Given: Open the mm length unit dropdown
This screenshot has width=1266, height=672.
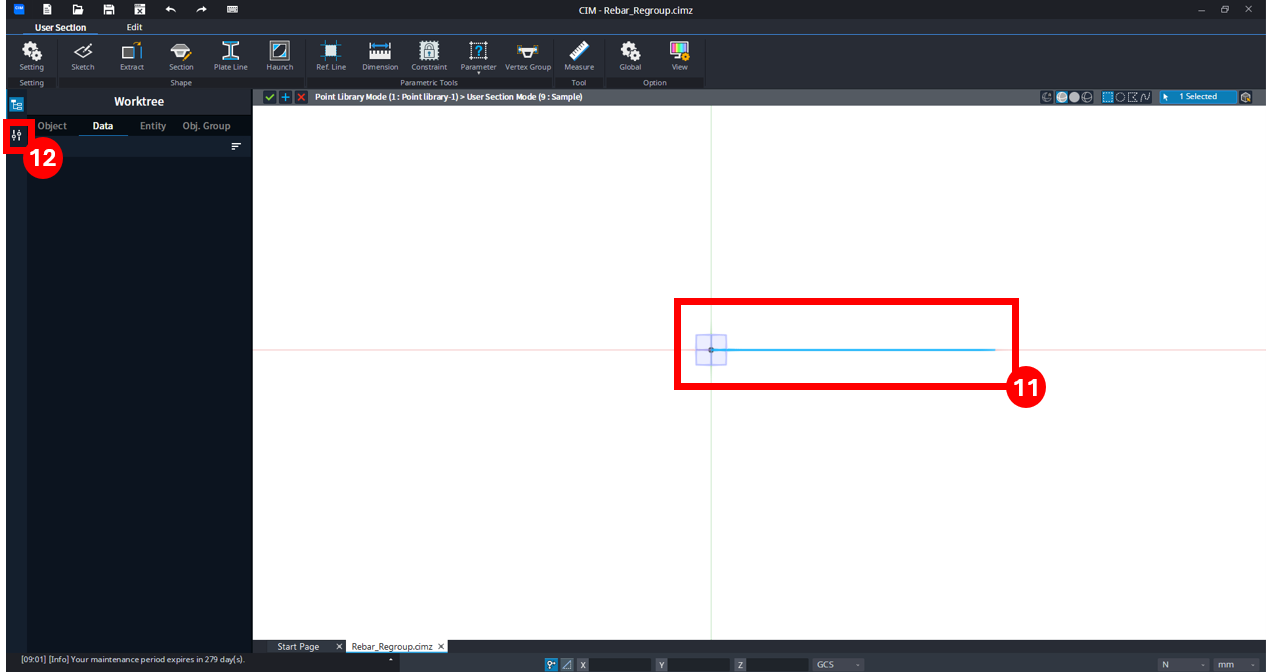Looking at the screenshot, I should point(1236,664).
